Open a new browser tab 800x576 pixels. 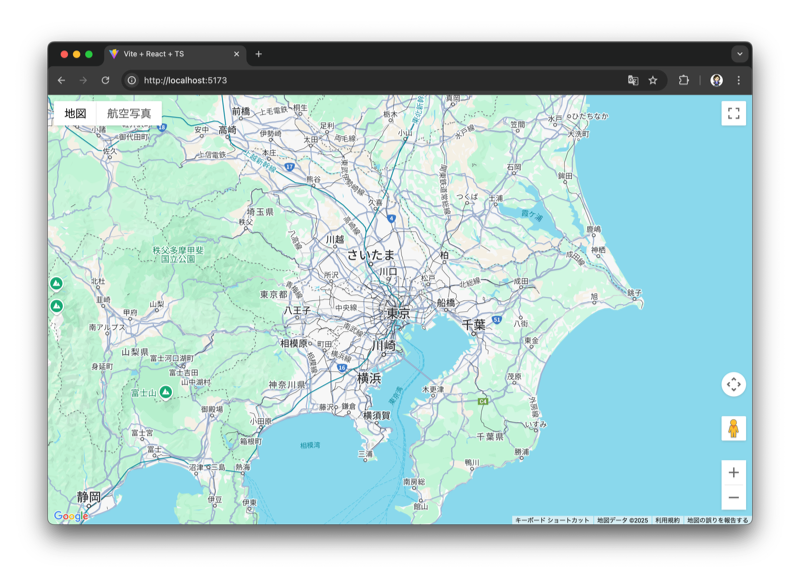pyautogui.click(x=258, y=54)
